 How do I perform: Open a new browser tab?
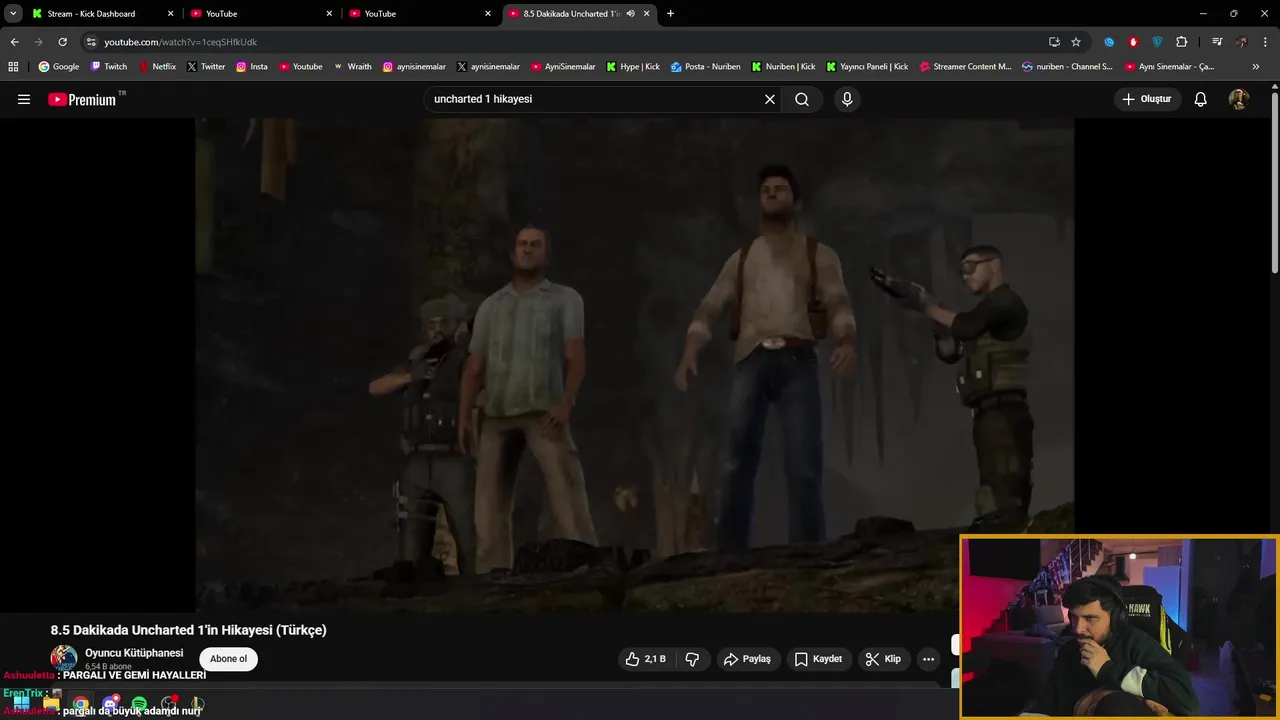pos(670,14)
